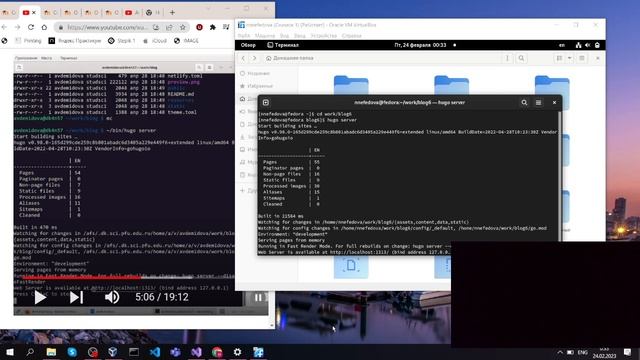The image size is (640, 360).
Task: Open the Устройства menu in VirtualBox
Action: pos(324,36)
